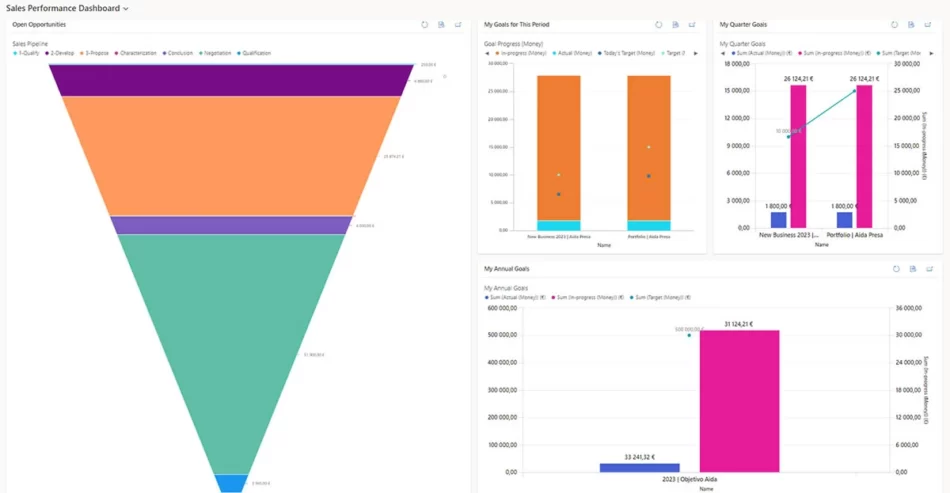Refresh the My Annual Goals chart
Viewport: 950px width, 493px height.
click(896, 269)
